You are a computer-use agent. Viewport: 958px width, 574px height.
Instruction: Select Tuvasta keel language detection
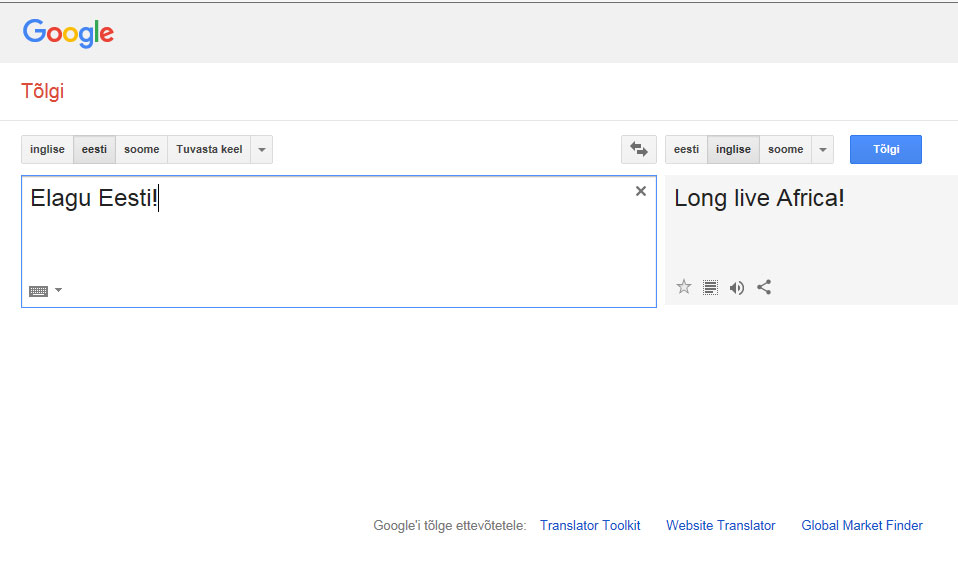point(209,149)
